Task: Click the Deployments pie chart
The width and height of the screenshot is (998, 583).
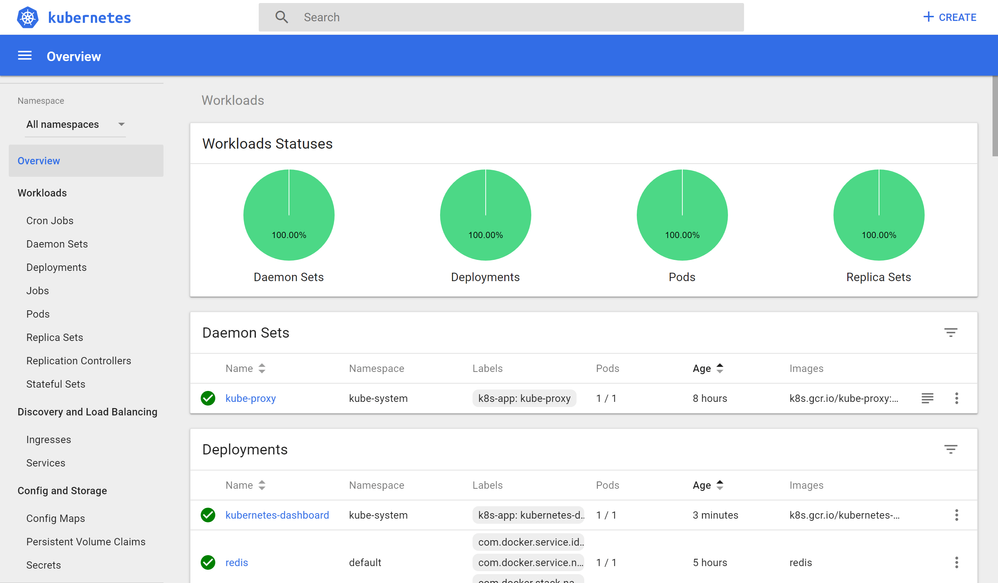Action: (486, 214)
